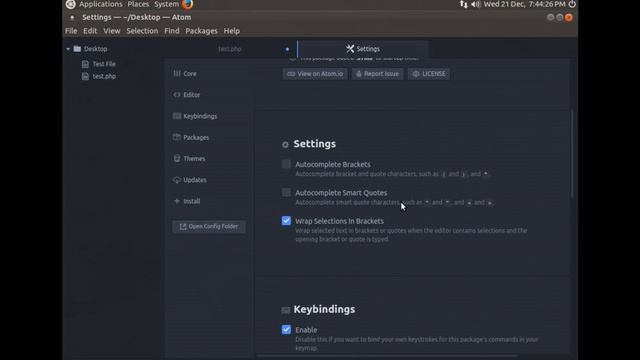Open the Selection menu
This screenshot has height=360, width=640.
(x=142, y=31)
